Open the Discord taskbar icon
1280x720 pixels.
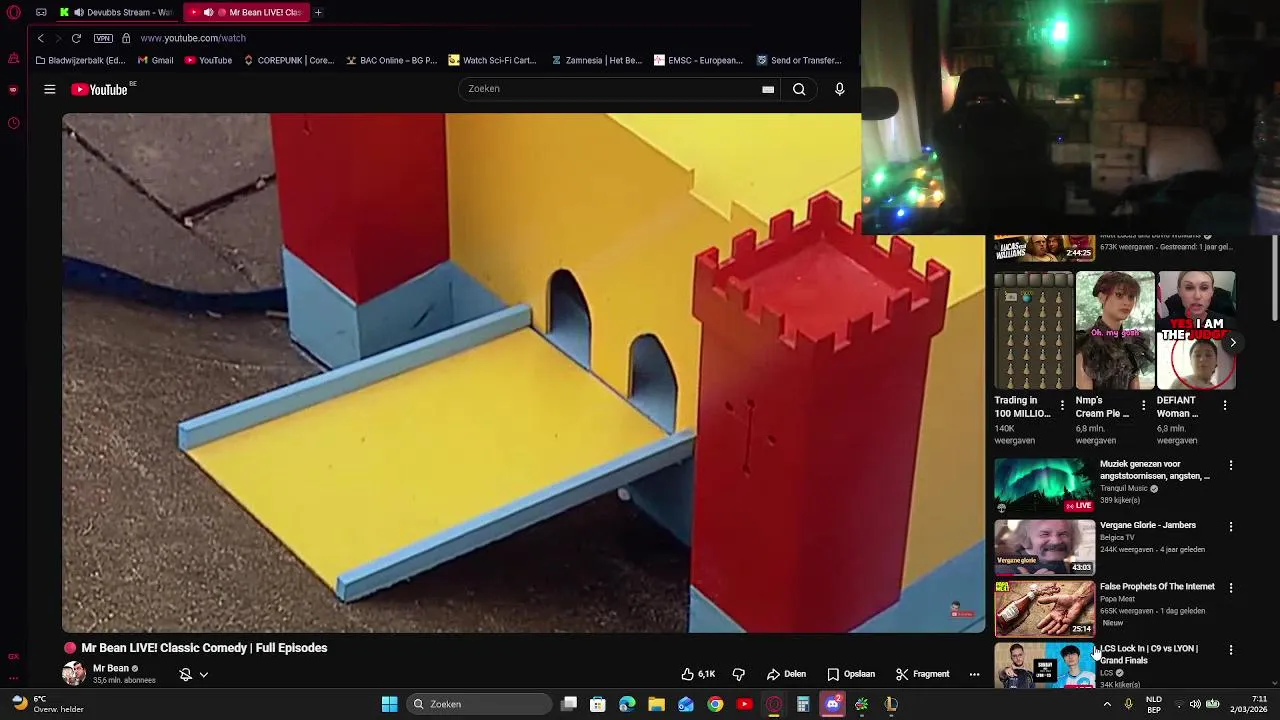click(x=832, y=704)
